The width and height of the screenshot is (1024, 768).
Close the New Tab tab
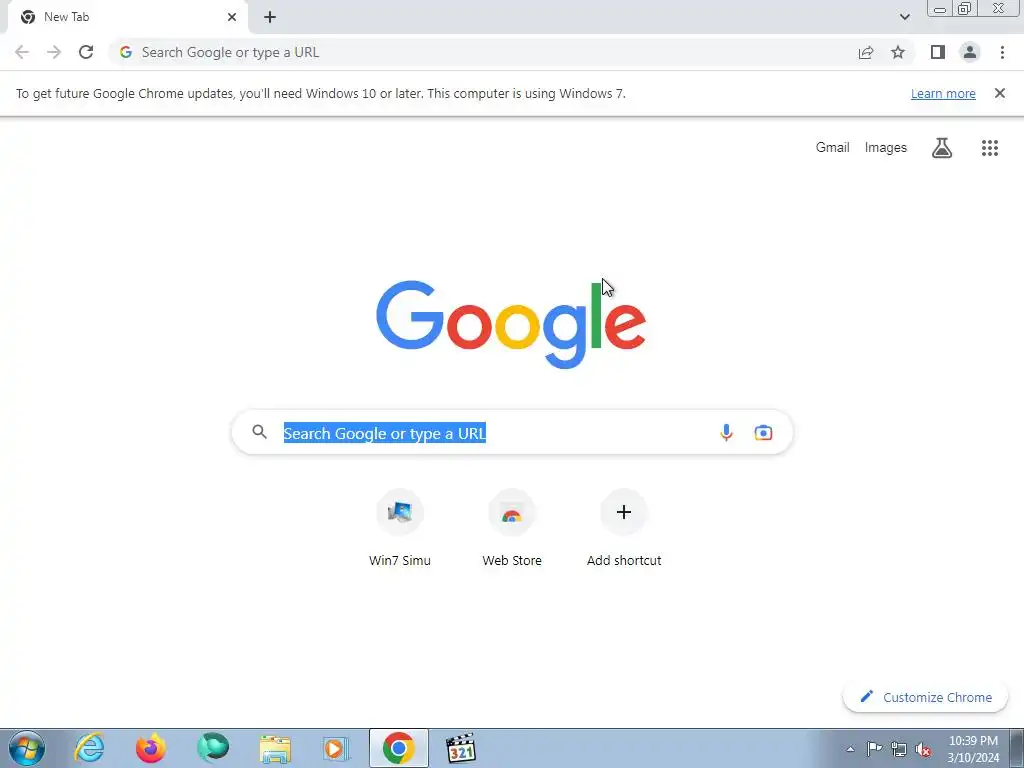(x=232, y=17)
